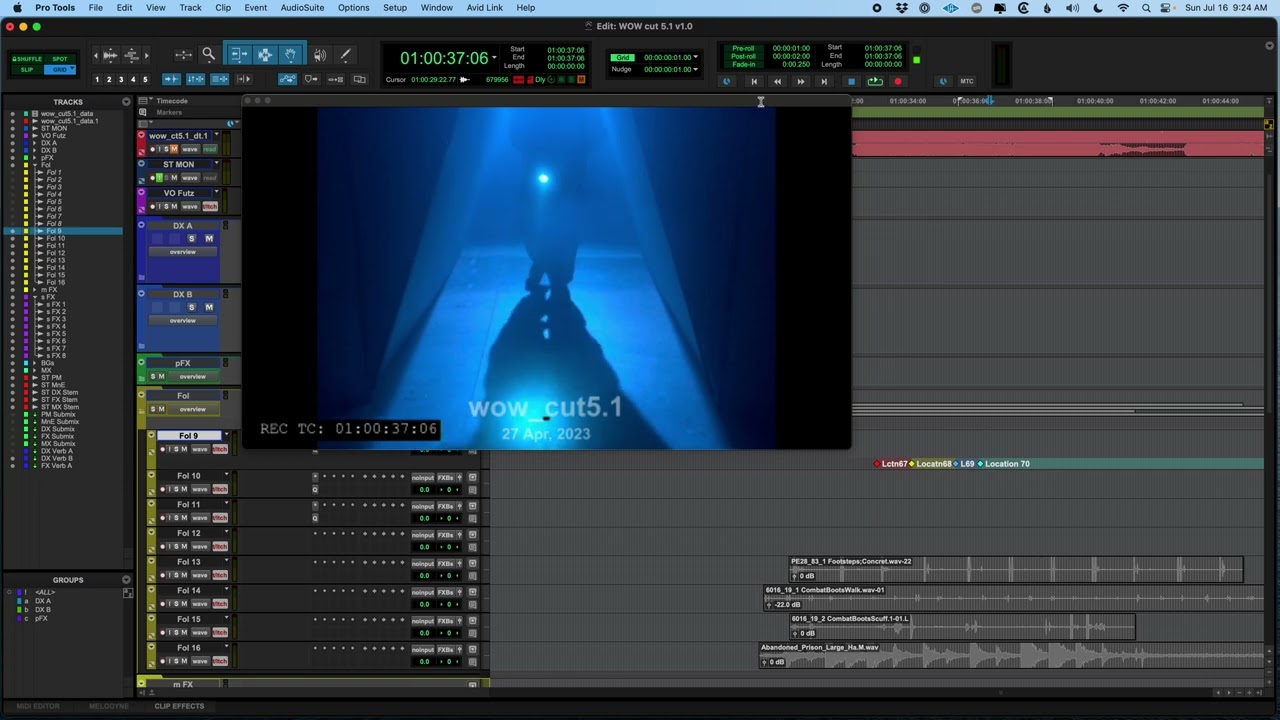Image resolution: width=1280 pixels, height=720 pixels.
Task: Select the Selector tool
Action: [265, 55]
